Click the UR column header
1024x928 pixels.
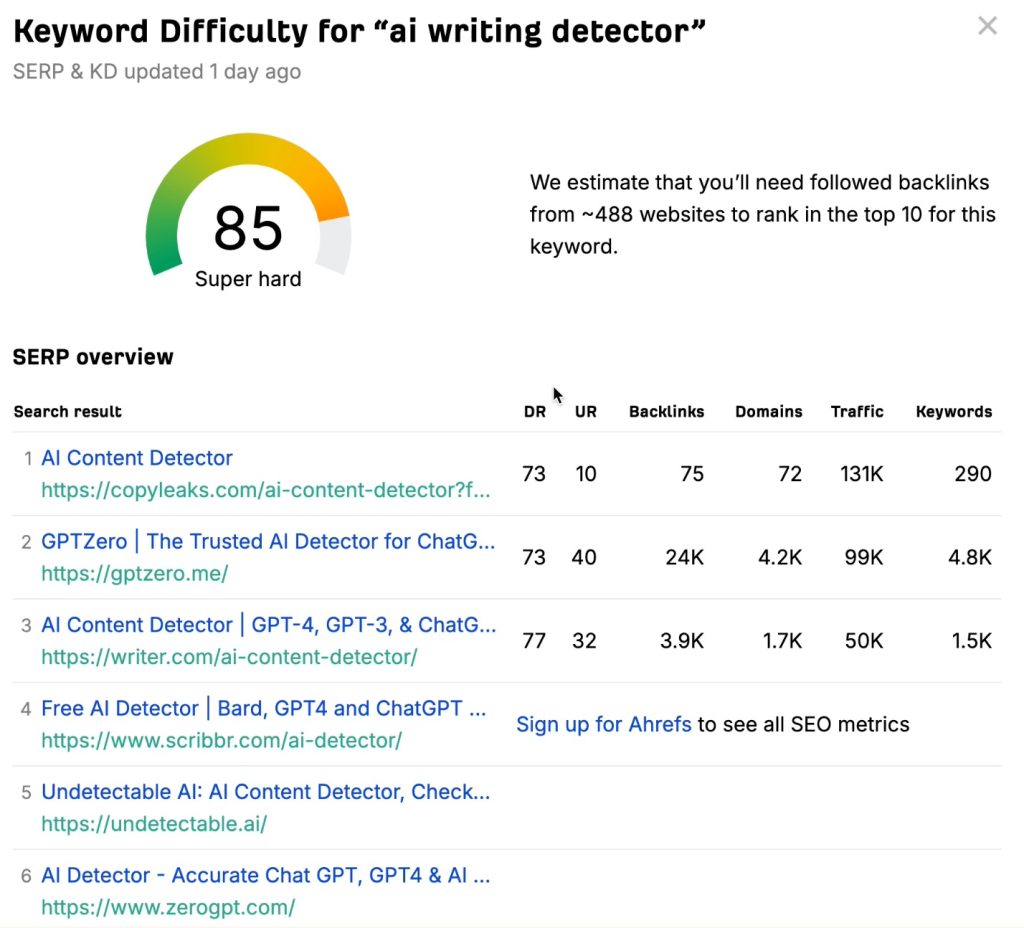[586, 411]
